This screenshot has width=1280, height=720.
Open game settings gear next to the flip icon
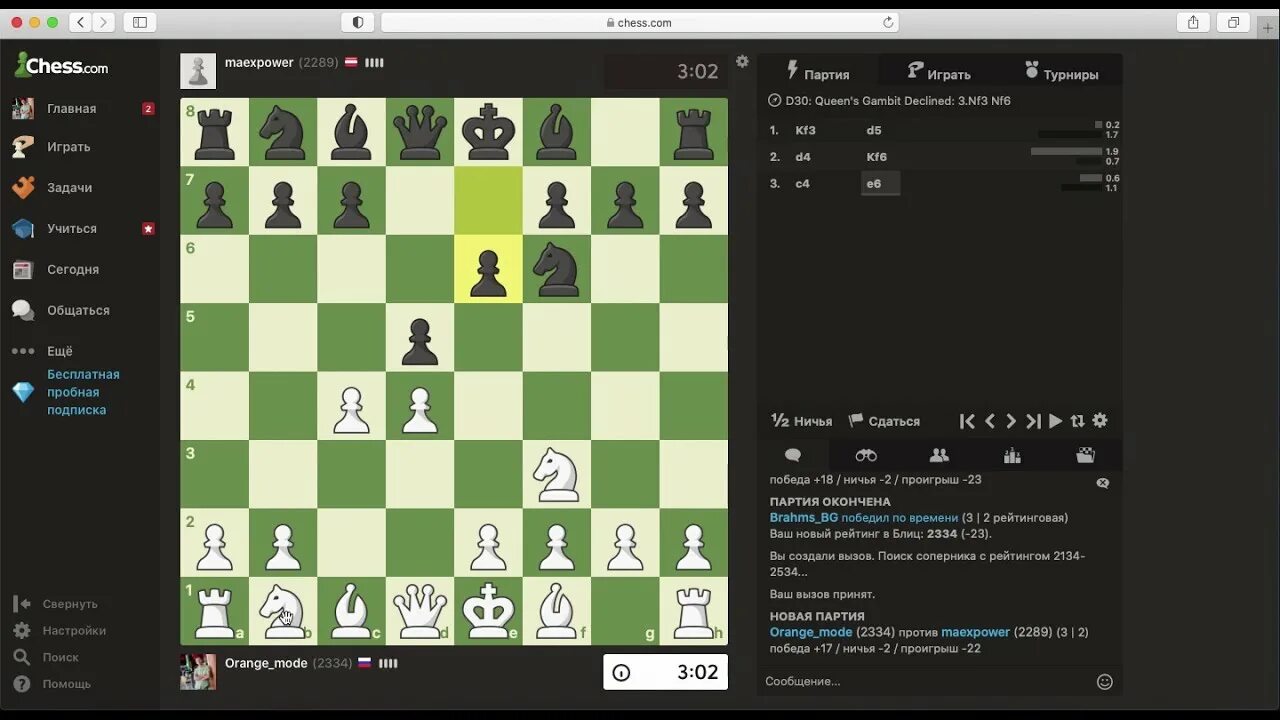pos(1100,421)
